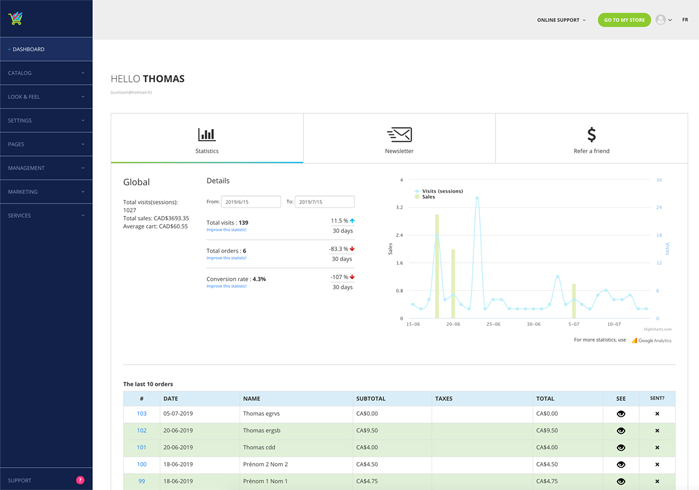View order 99 with the eye icon
Image resolution: width=699 pixels, height=490 pixels.
pos(621,482)
